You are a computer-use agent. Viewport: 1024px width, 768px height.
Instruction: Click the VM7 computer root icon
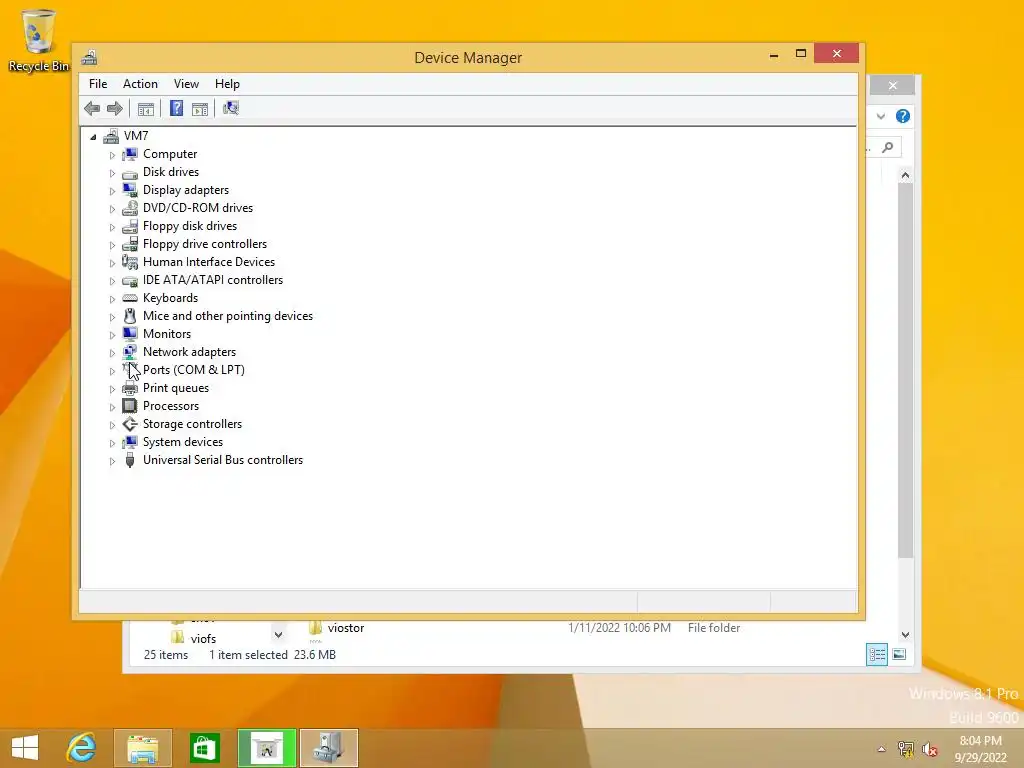tap(111, 136)
